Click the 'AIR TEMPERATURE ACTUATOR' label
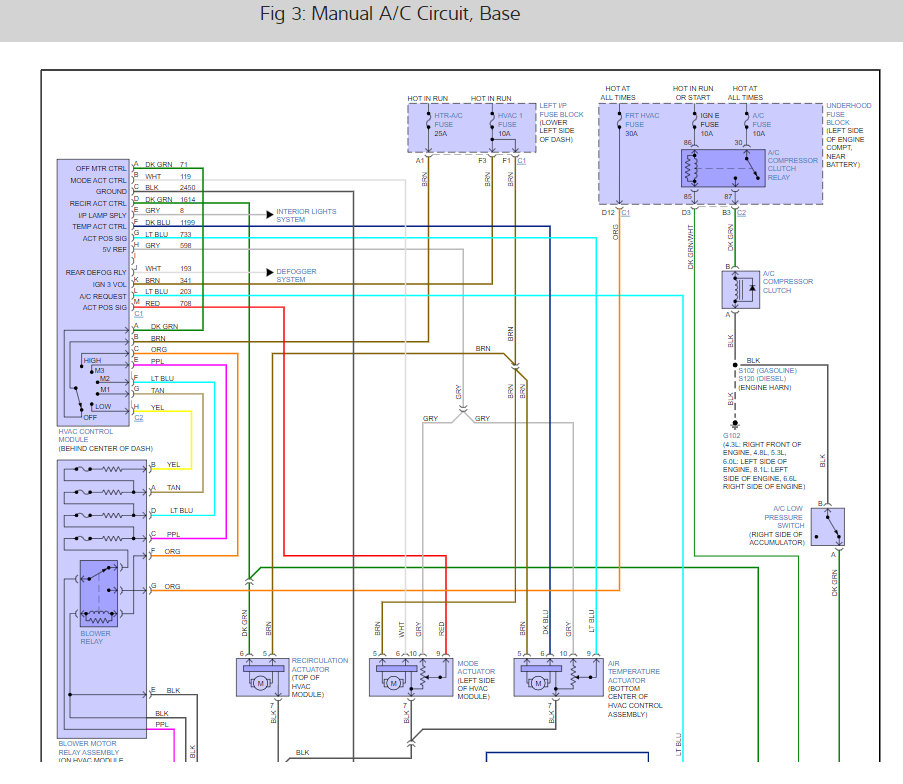 [633, 672]
